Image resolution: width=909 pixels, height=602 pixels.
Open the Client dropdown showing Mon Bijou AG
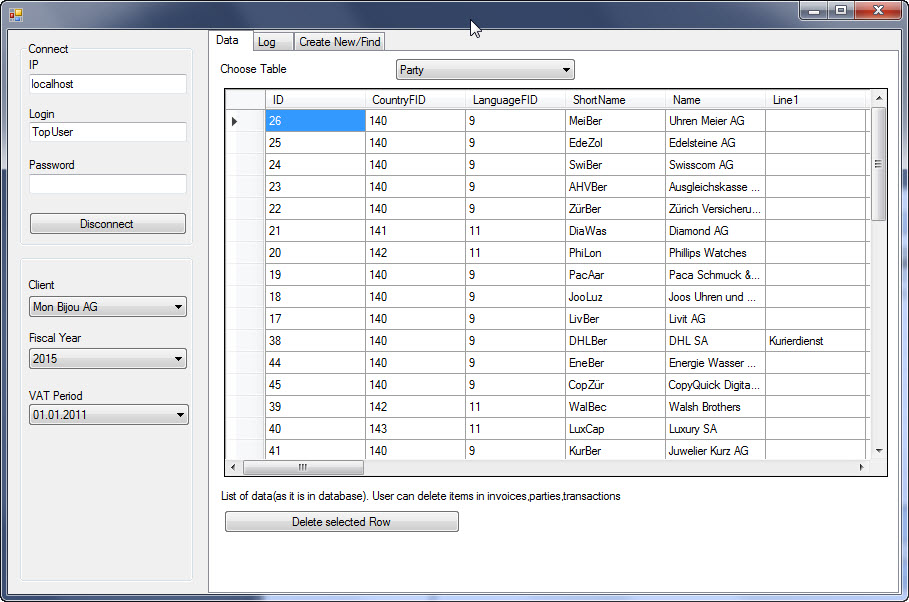(x=108, y=307)
